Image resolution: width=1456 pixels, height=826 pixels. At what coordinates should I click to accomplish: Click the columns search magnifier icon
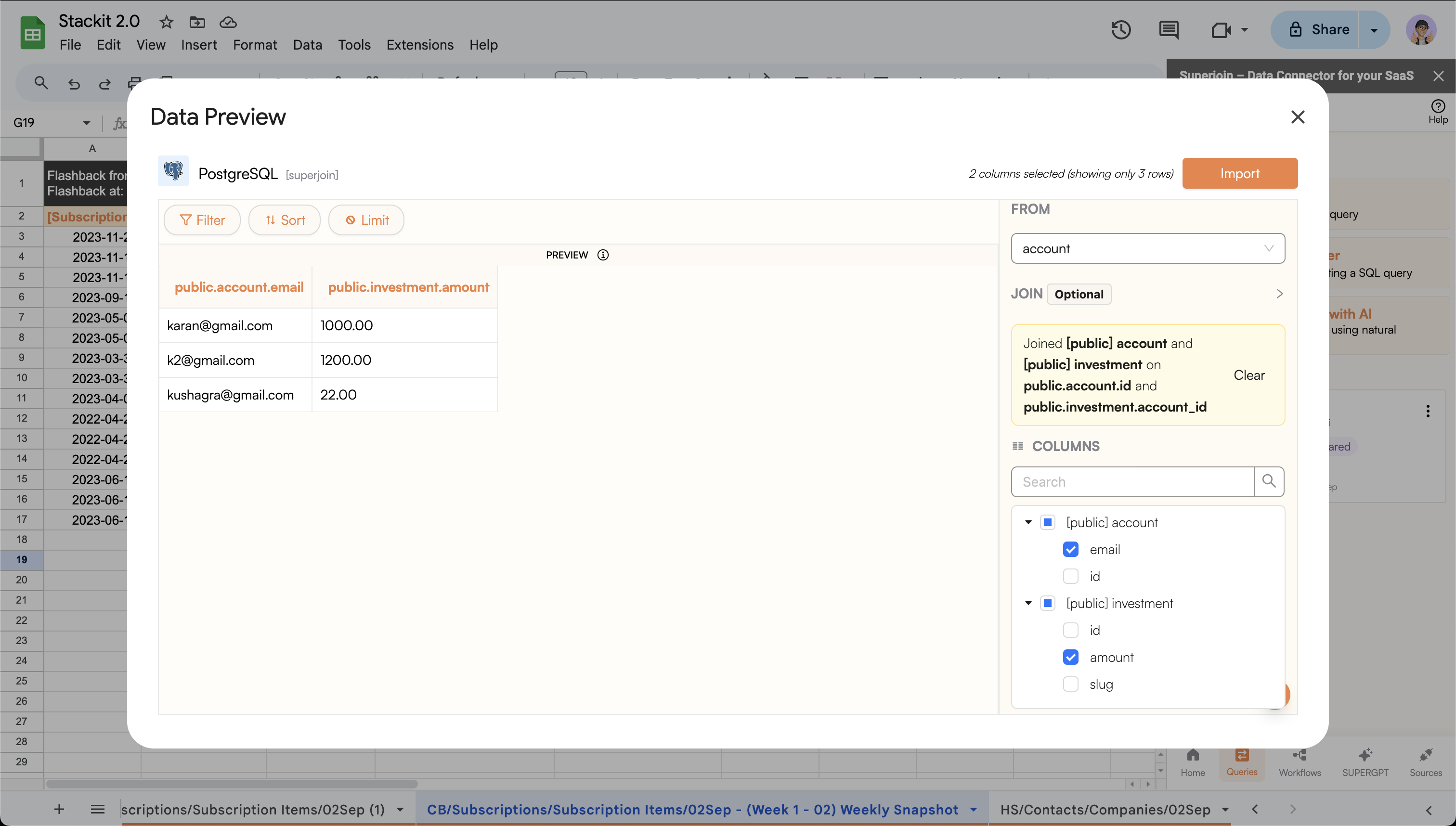[x=1269, y=482]
